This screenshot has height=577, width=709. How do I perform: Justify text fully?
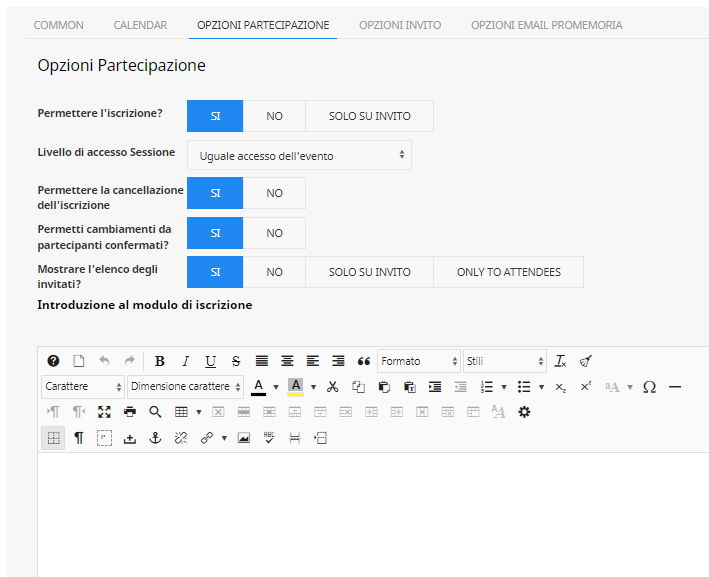click(261, 361)
